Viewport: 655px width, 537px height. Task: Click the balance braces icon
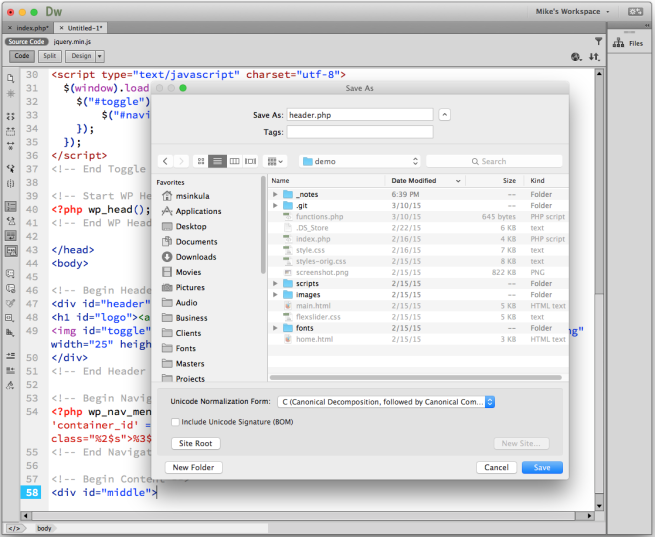click(x=11, y=183)
